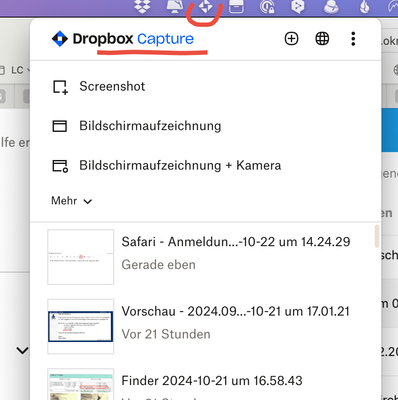This screenshot has width=398, height=400.
Task: Click the 'Vor 21 Stunden' label under Vorschau
Action: click(166, 334)
